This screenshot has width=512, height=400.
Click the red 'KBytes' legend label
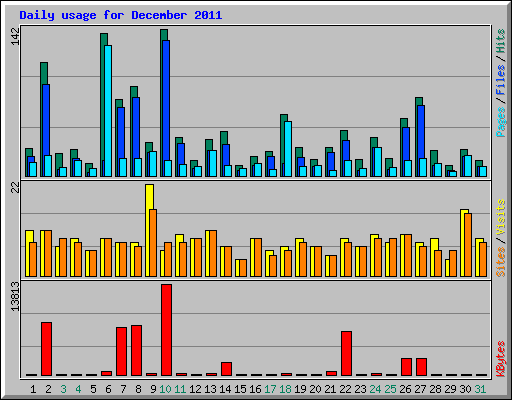point(501,359)
